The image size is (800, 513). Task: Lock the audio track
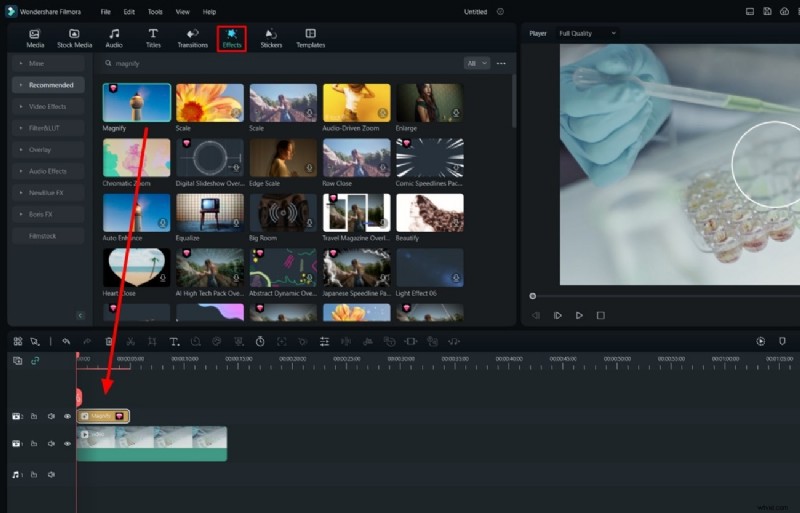(34, 475)
